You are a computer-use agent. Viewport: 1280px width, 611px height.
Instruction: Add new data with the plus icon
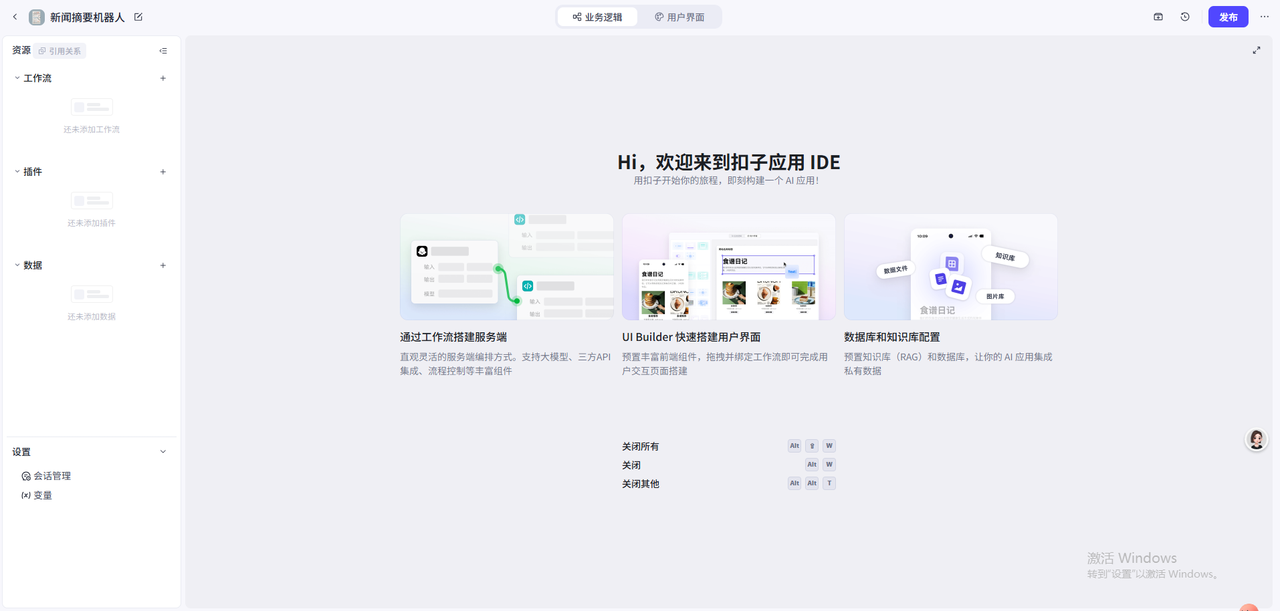(x=163, y=265)
